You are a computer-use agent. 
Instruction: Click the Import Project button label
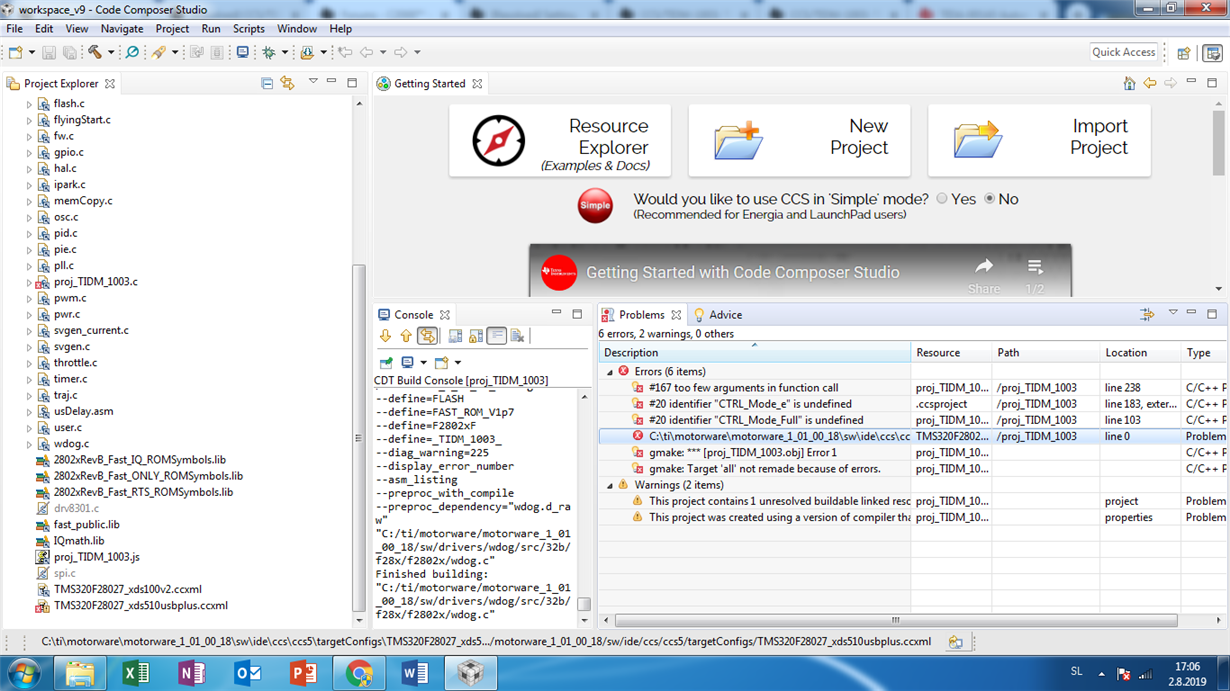click(1099, 137)
